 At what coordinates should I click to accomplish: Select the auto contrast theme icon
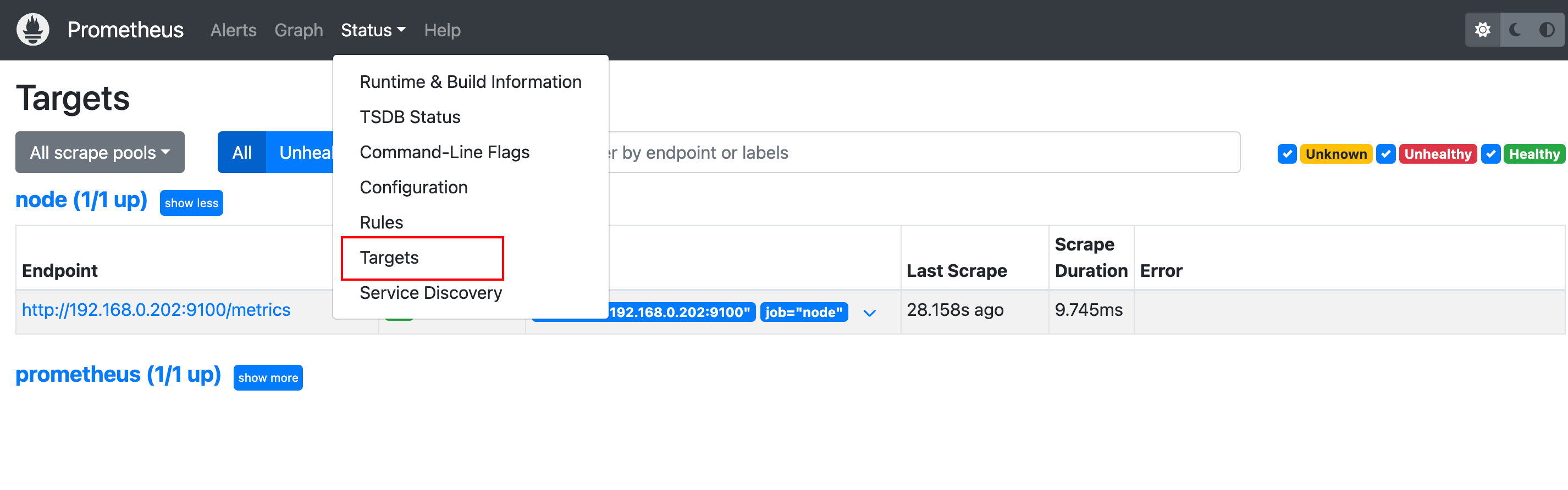coord(1547,30)
